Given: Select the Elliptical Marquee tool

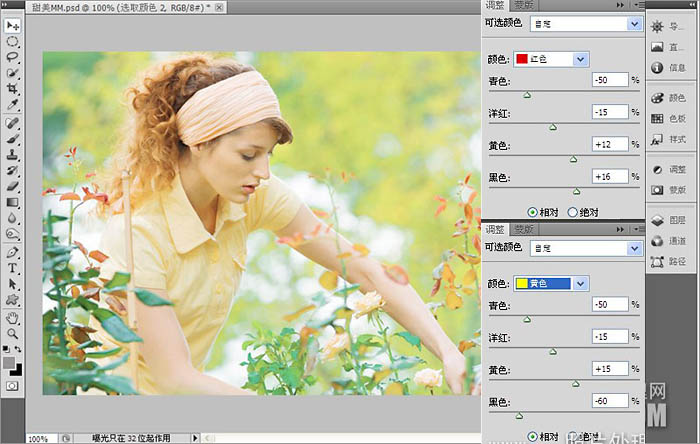Looking at the screenshot, I should (x=12, y=41).
